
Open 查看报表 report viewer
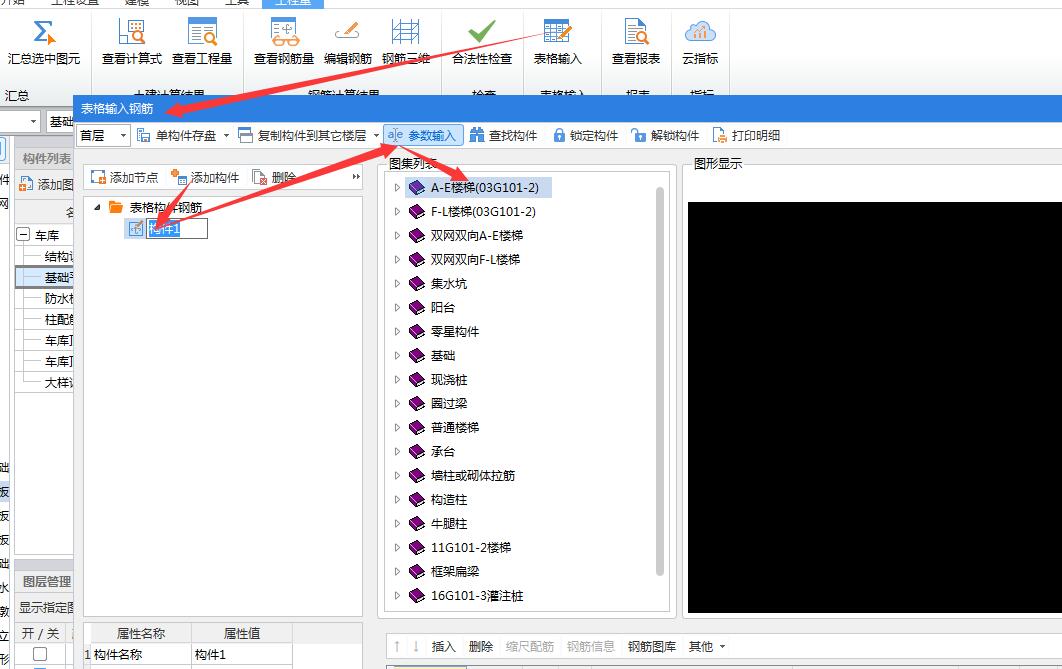pyautogui.click(x=635, y=42)
